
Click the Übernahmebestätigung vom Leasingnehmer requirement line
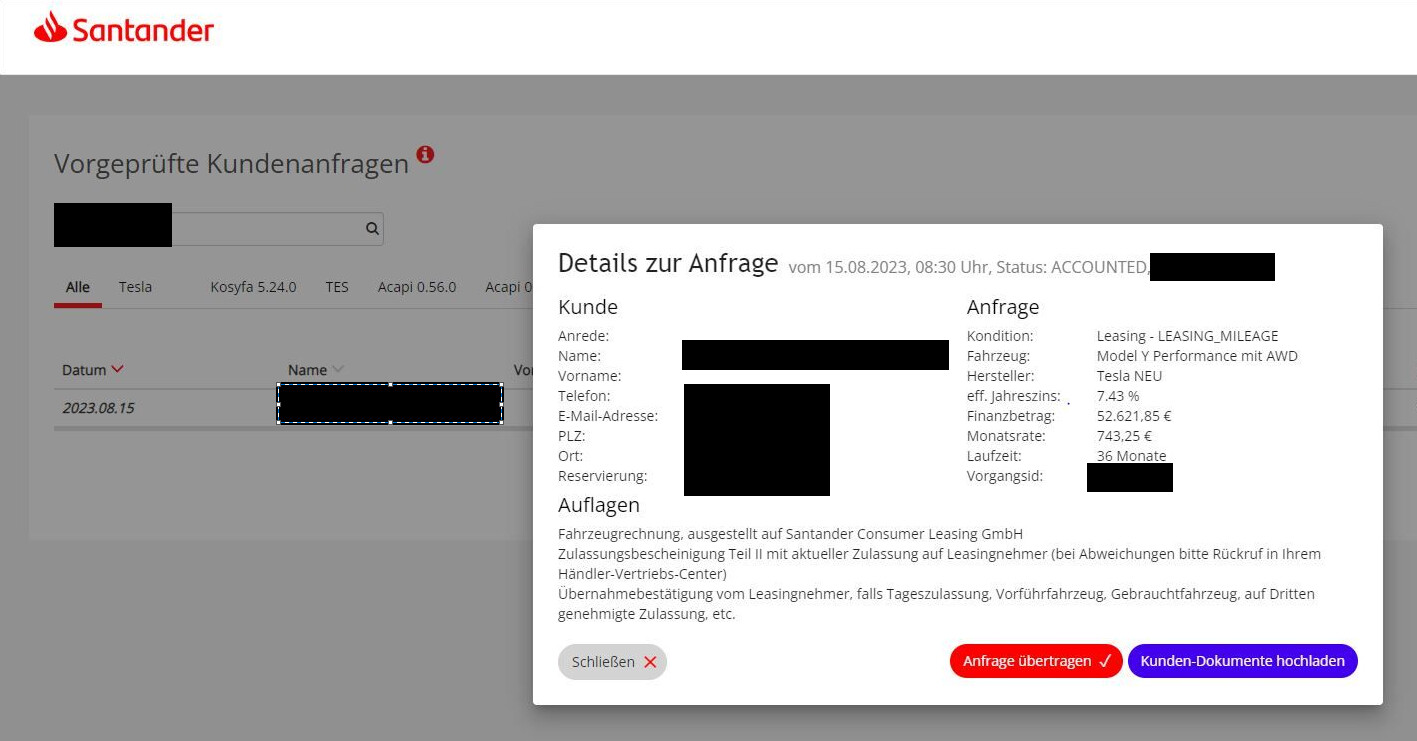(x=936, y=604)
